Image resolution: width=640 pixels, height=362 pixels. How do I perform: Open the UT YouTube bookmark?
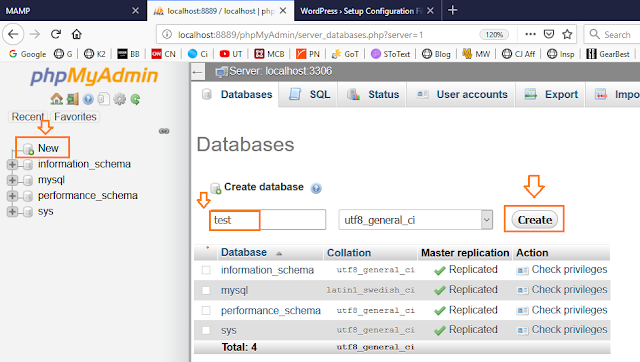[231, 54]
